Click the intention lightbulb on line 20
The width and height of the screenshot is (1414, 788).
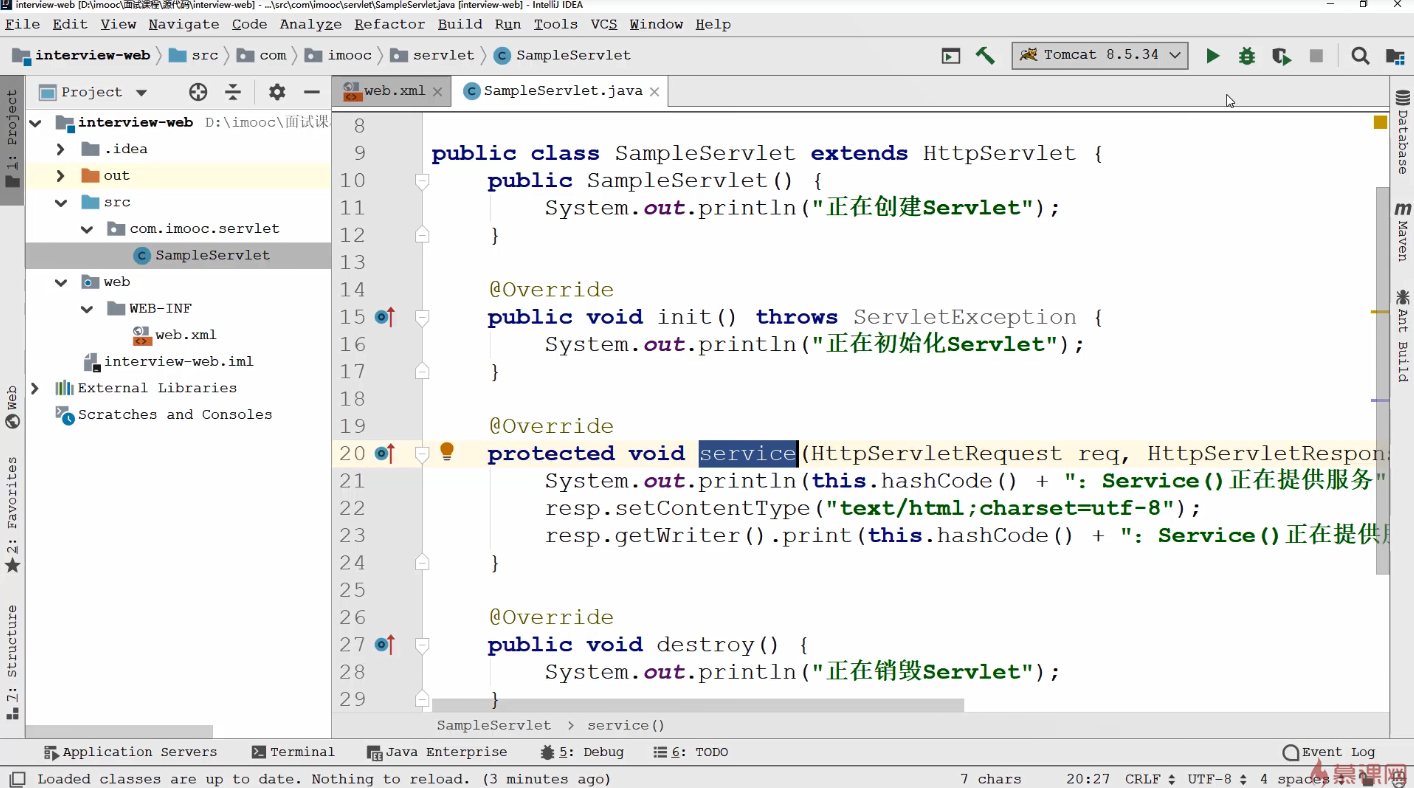pos(447,451)
